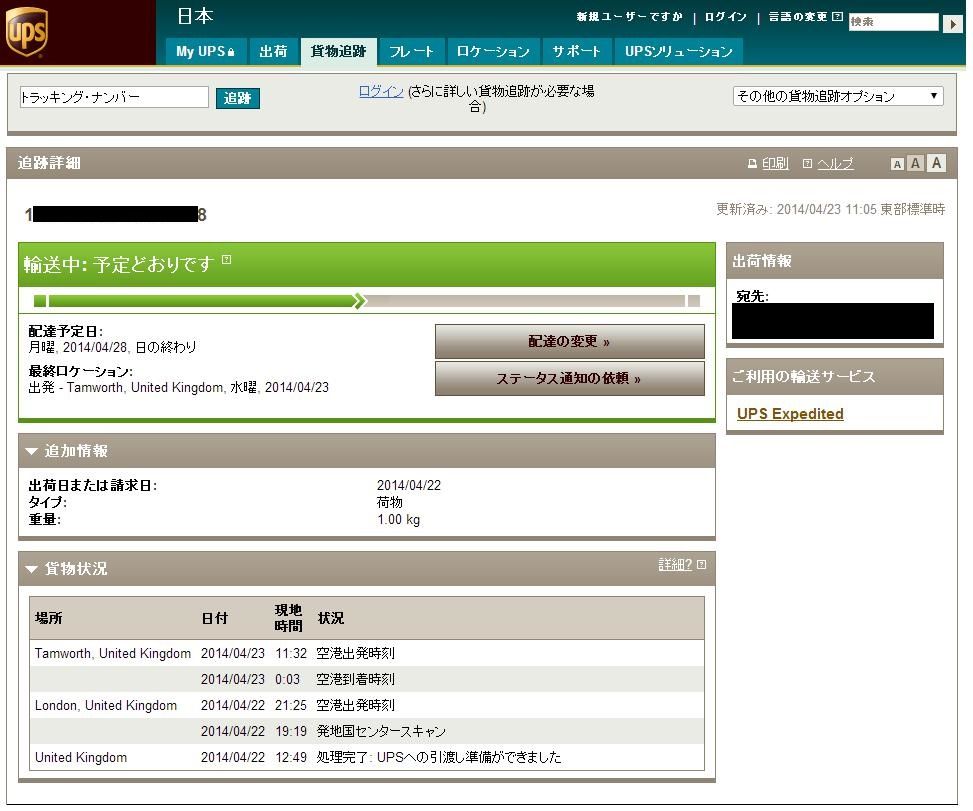Open the 貨物追跡 tab
973x811 pixels.
[338, 52]
